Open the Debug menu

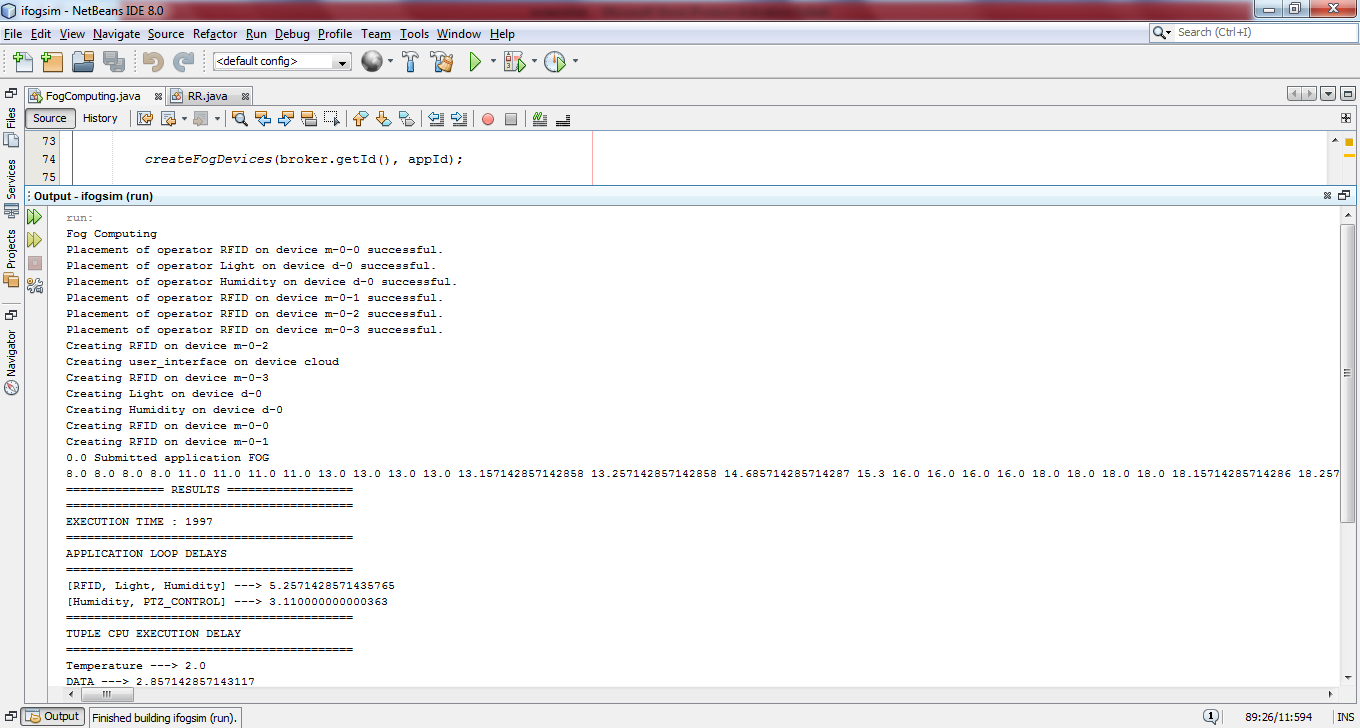(x=292, y=34)
